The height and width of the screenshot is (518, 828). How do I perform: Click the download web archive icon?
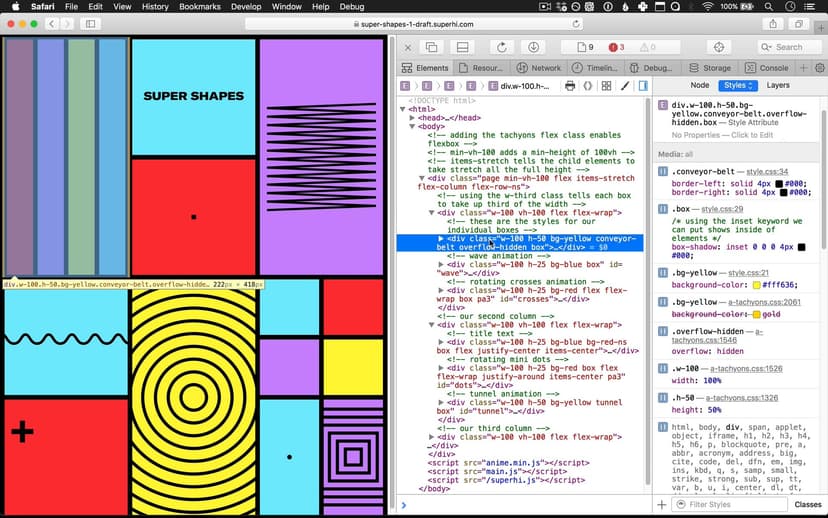pyautogui.click(x=534, y=47)
